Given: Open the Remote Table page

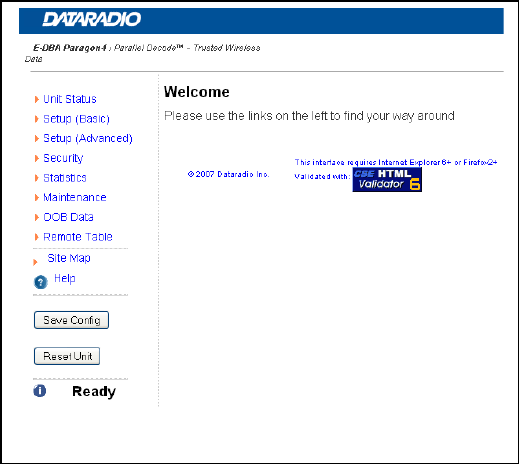Looking at the screenshot, I should (x=78, y=237).
